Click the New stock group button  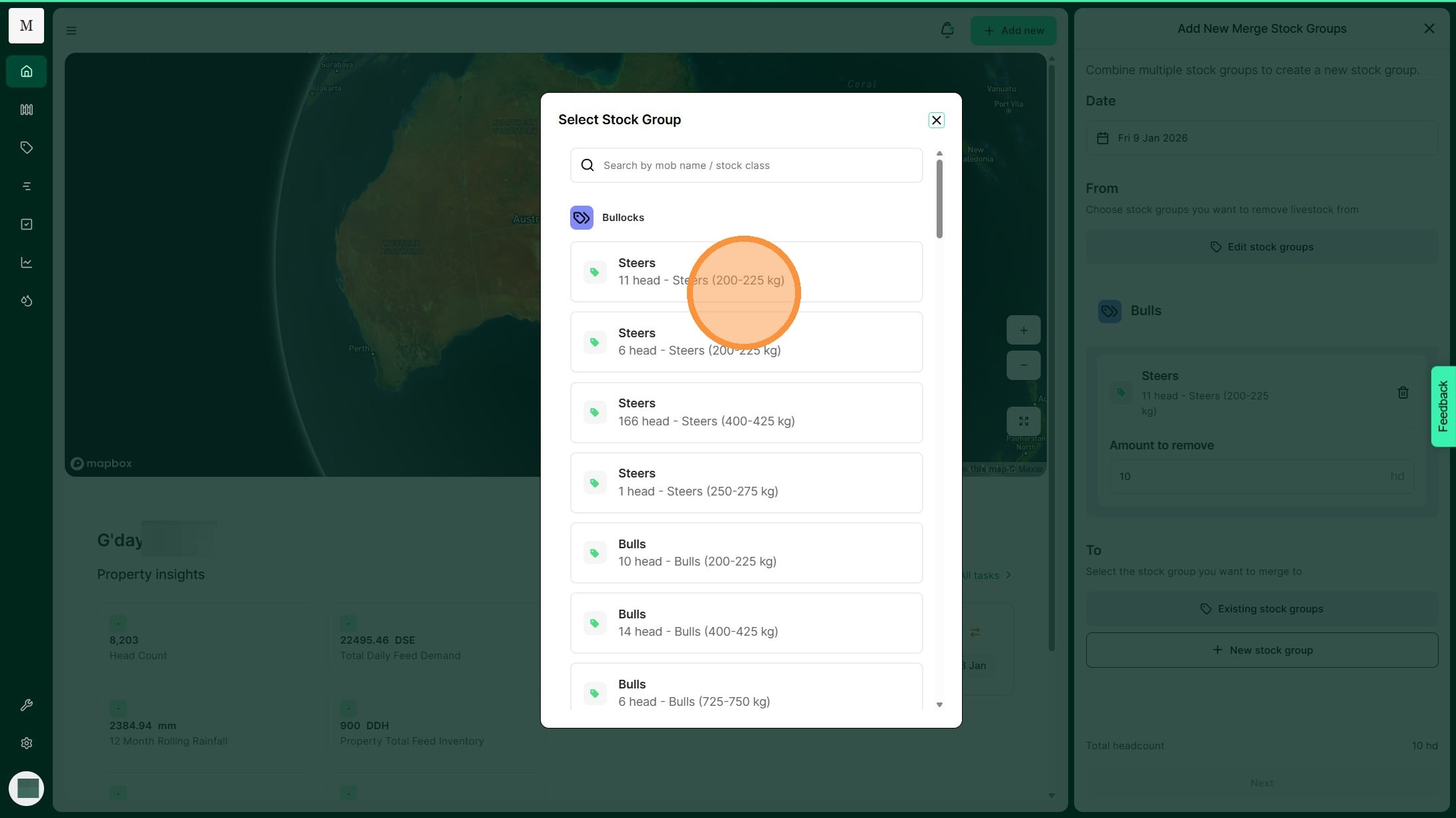[x=1261, y=650]
